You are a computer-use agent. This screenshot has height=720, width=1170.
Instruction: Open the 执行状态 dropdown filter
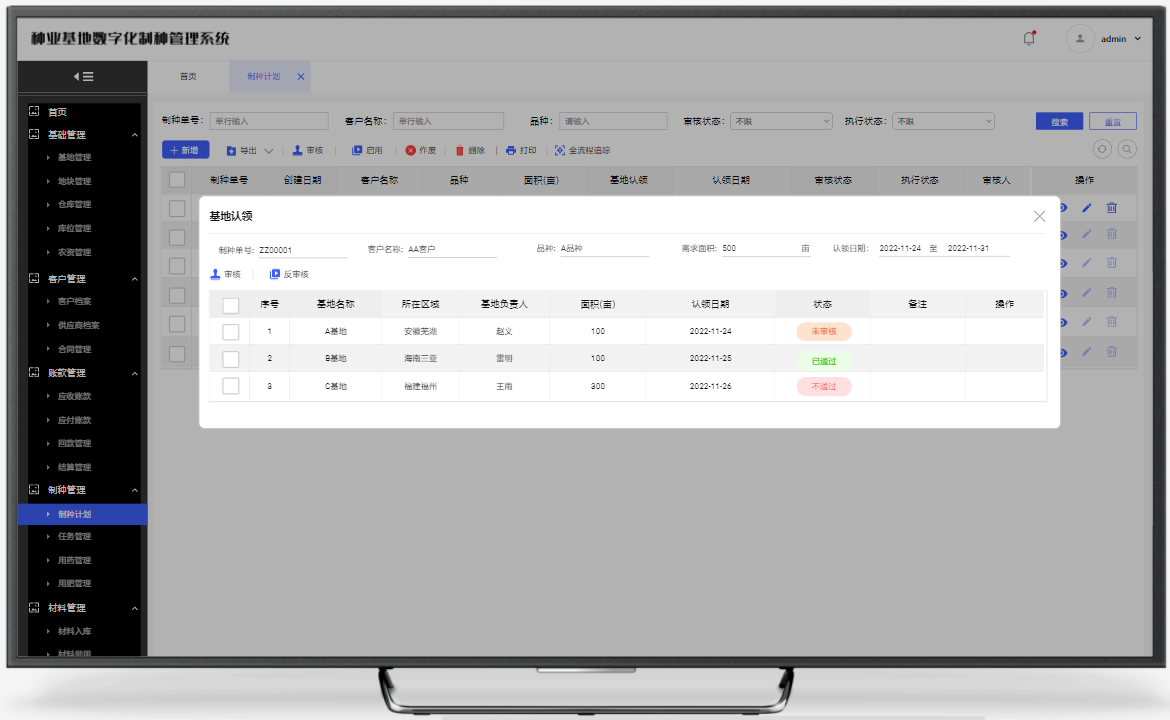pos(943,121)
